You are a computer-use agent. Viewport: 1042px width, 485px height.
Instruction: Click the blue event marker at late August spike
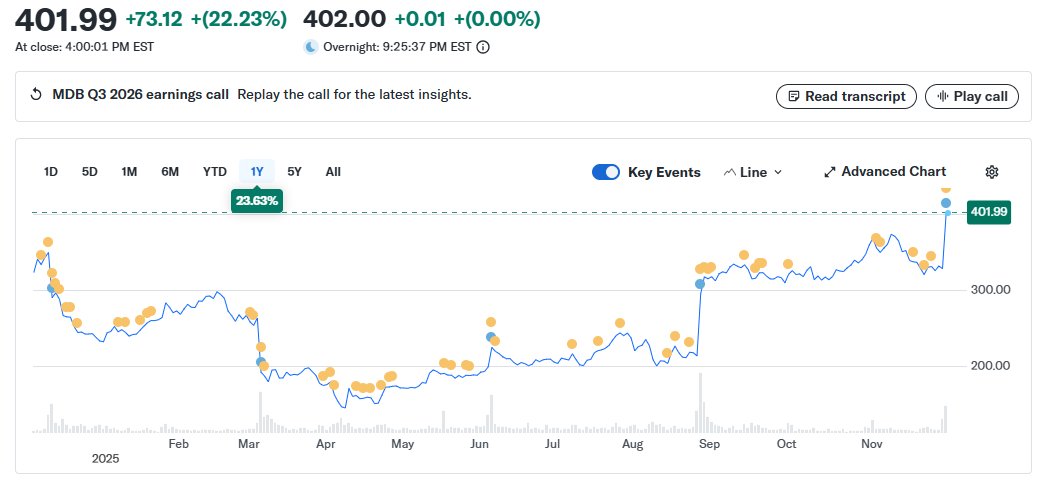pos(700,284)
